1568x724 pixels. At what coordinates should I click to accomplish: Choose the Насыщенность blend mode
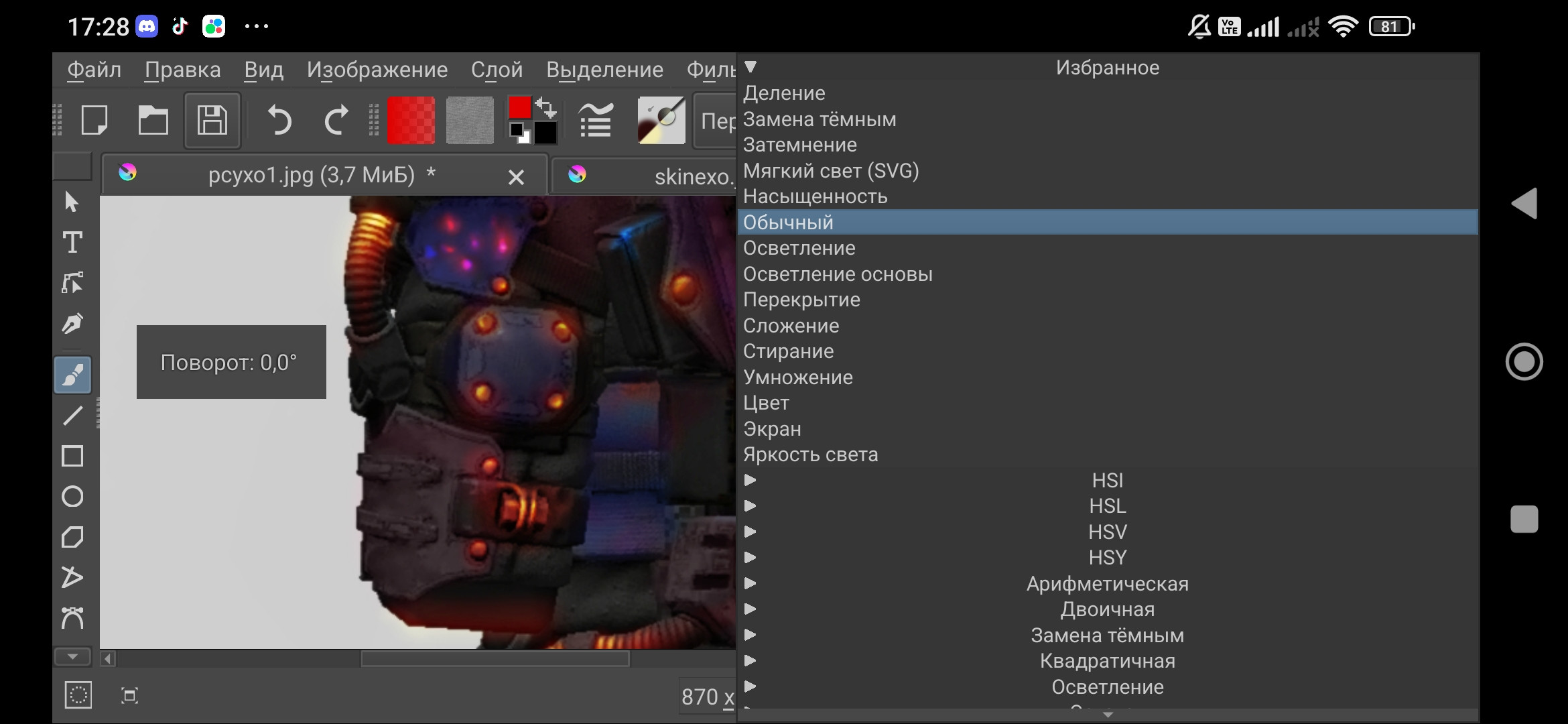pos(1108,196)
